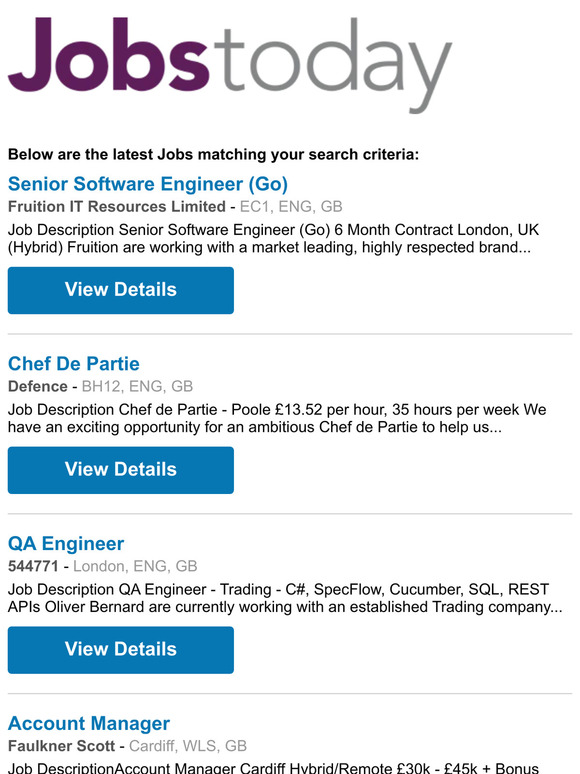Click the EC1, ENG, GB location text
Image resolution: width=580 pixels, height=774 pixels.
click(291, 206)
